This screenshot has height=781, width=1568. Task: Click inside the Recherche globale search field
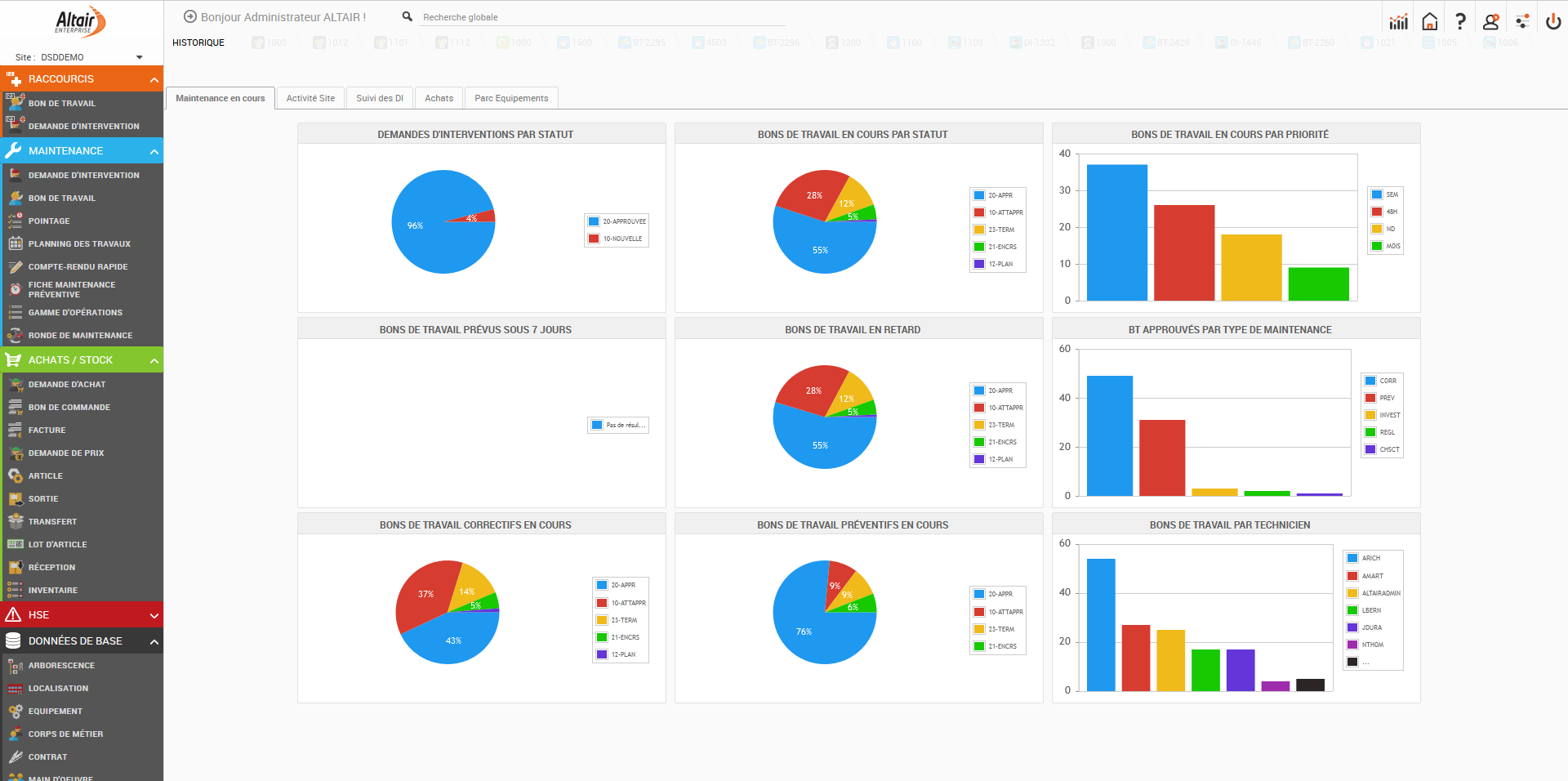tap(572, 16)
